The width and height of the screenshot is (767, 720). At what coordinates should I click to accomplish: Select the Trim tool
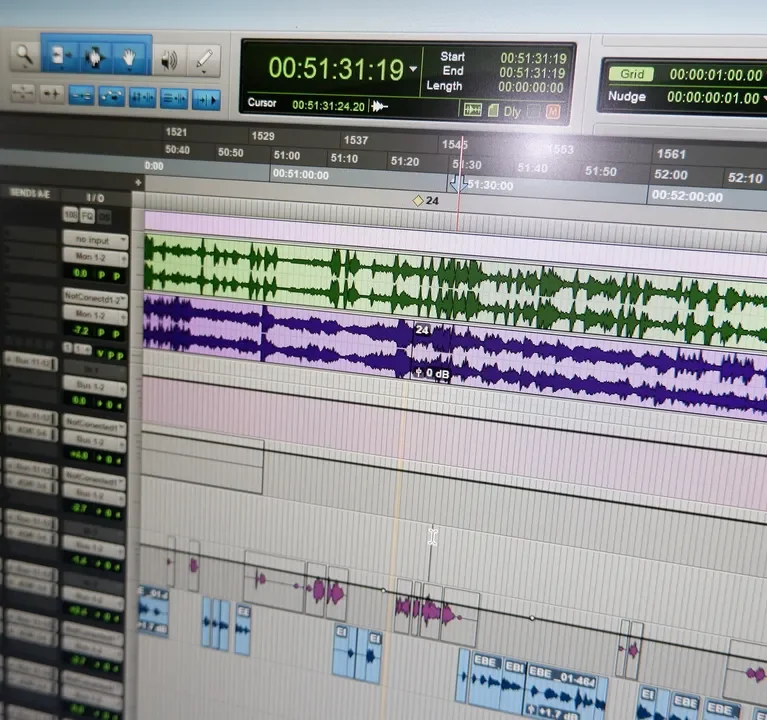tap(59, 58)
